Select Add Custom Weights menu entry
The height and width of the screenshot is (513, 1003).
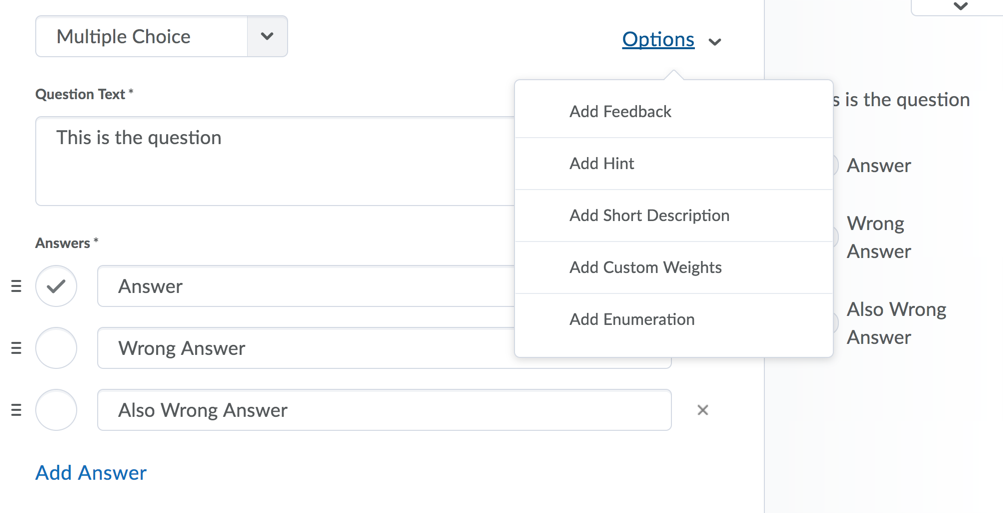[645, 268]
